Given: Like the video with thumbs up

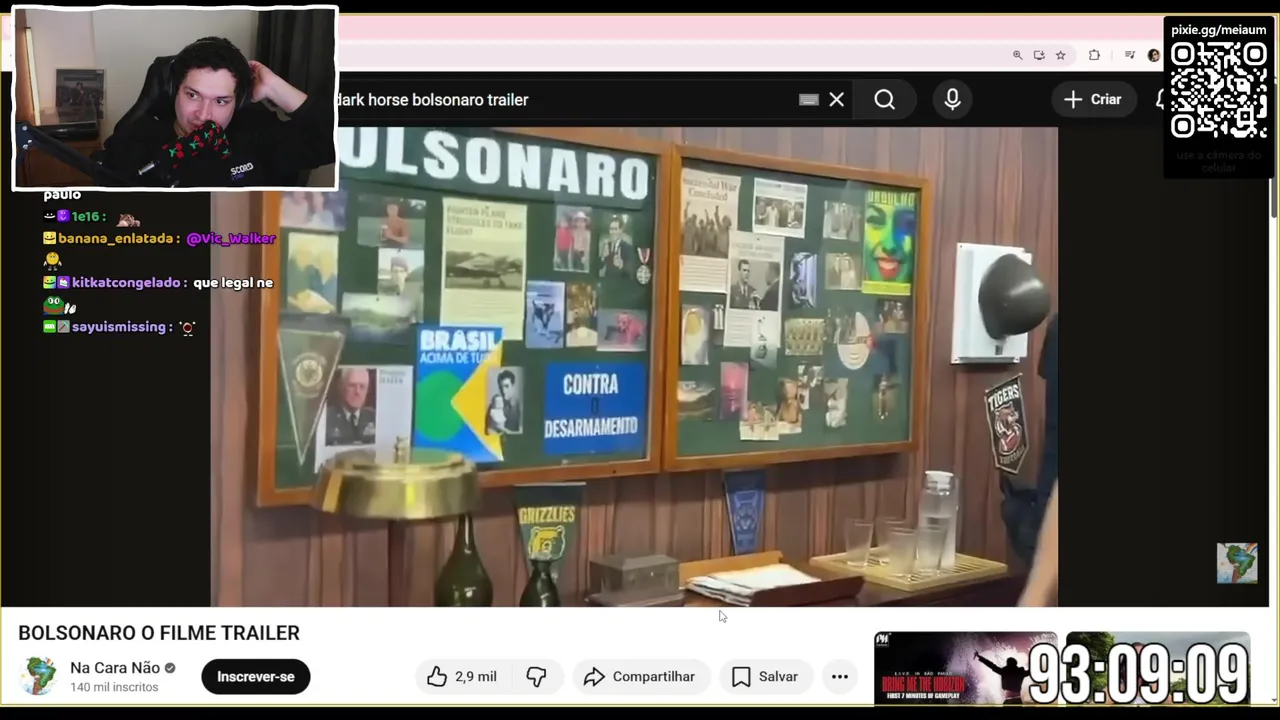Looking at the screenshot, I should tap(462, 677).
